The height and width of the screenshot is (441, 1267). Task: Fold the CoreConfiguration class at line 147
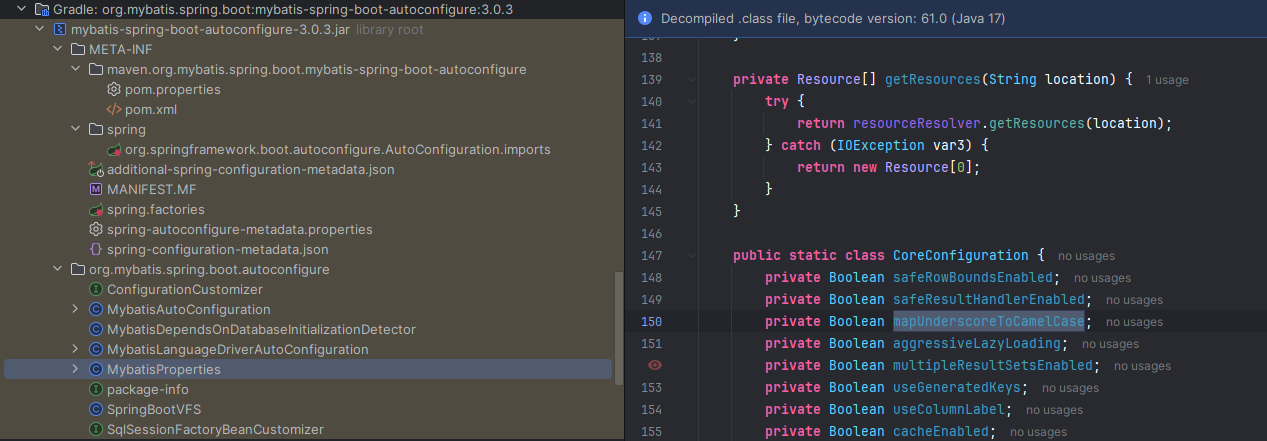point(690,255)
